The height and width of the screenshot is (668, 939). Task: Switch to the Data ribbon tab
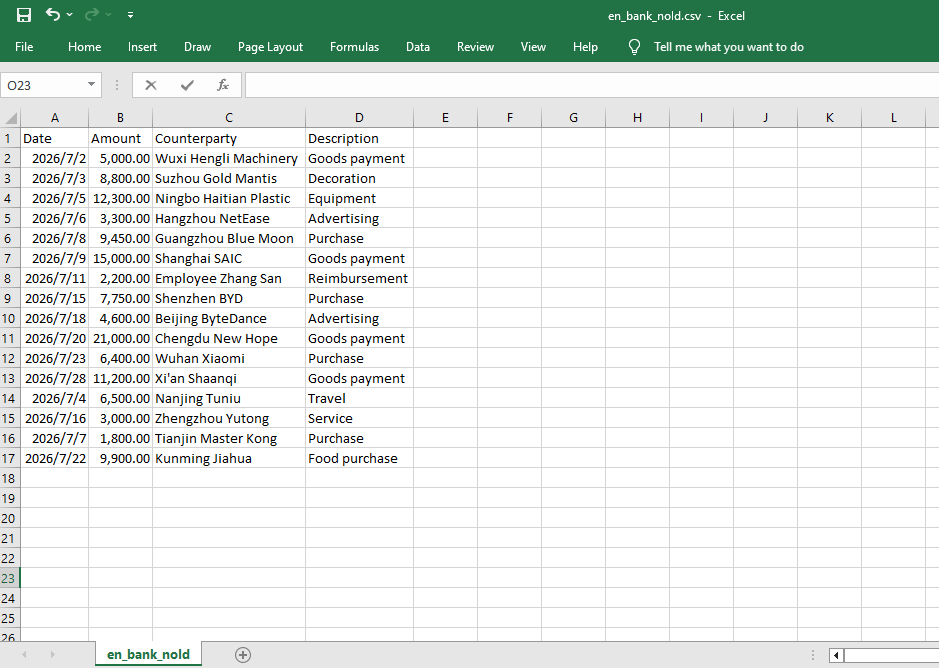tap(417, 47)
